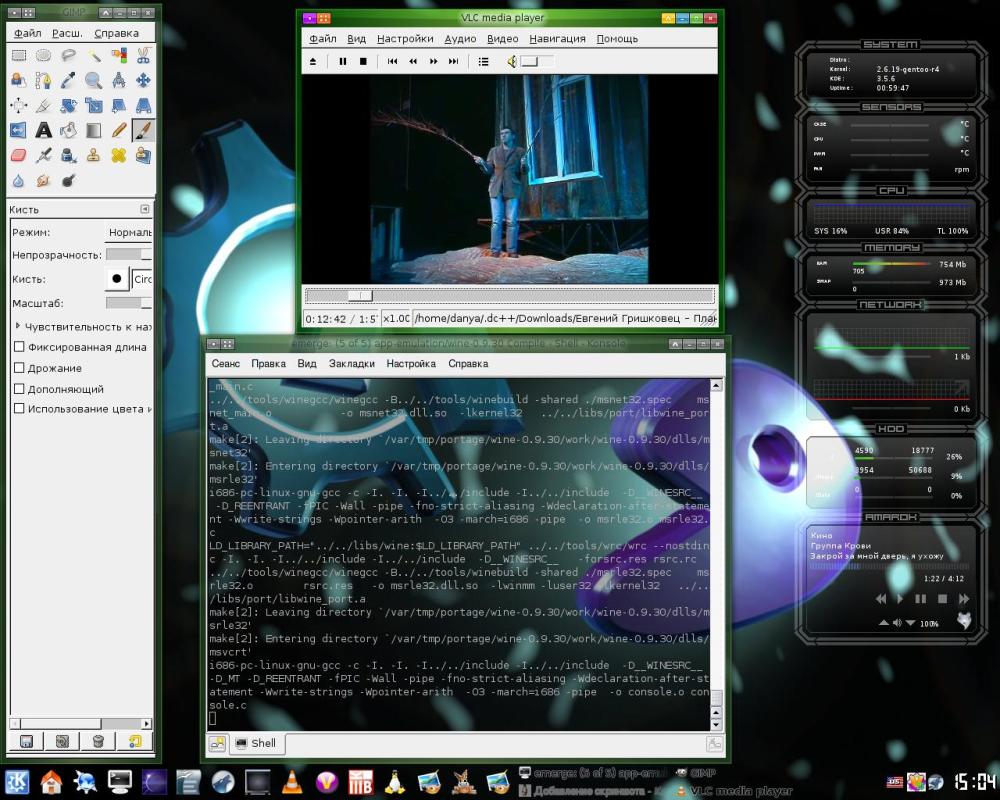This screenshot has height=800, width=1000.
Task: Select the Scissors Select tool in GIMP
Action: pos(143,56)
